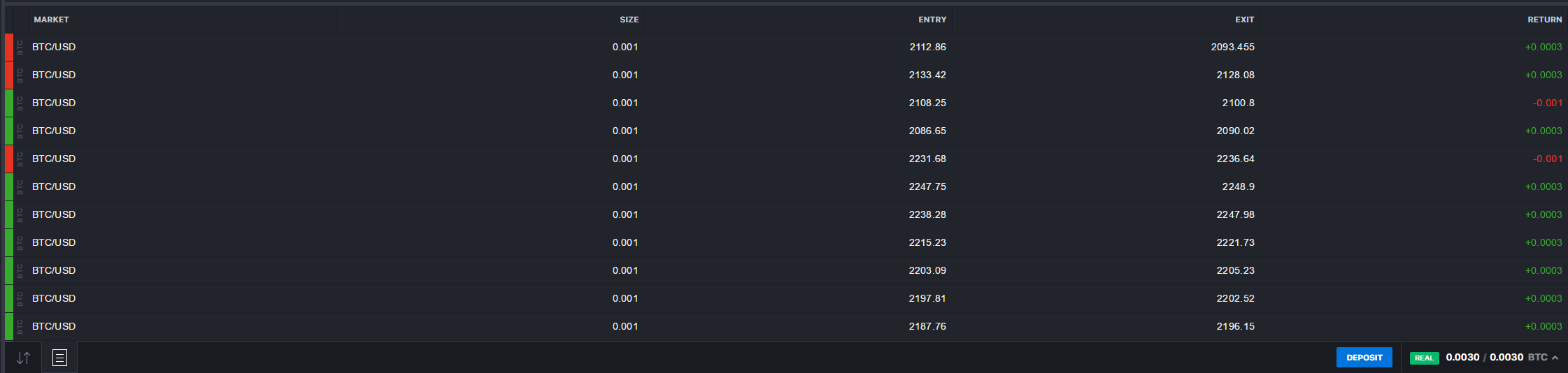The image size is (1568, 373).
Task: Sort by the SIZE column header
Action: 629,20
